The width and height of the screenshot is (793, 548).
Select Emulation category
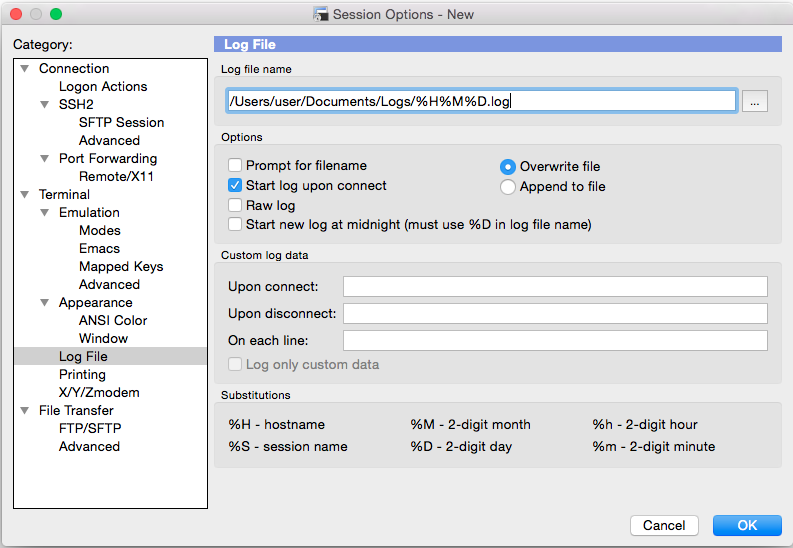point(89,212)
